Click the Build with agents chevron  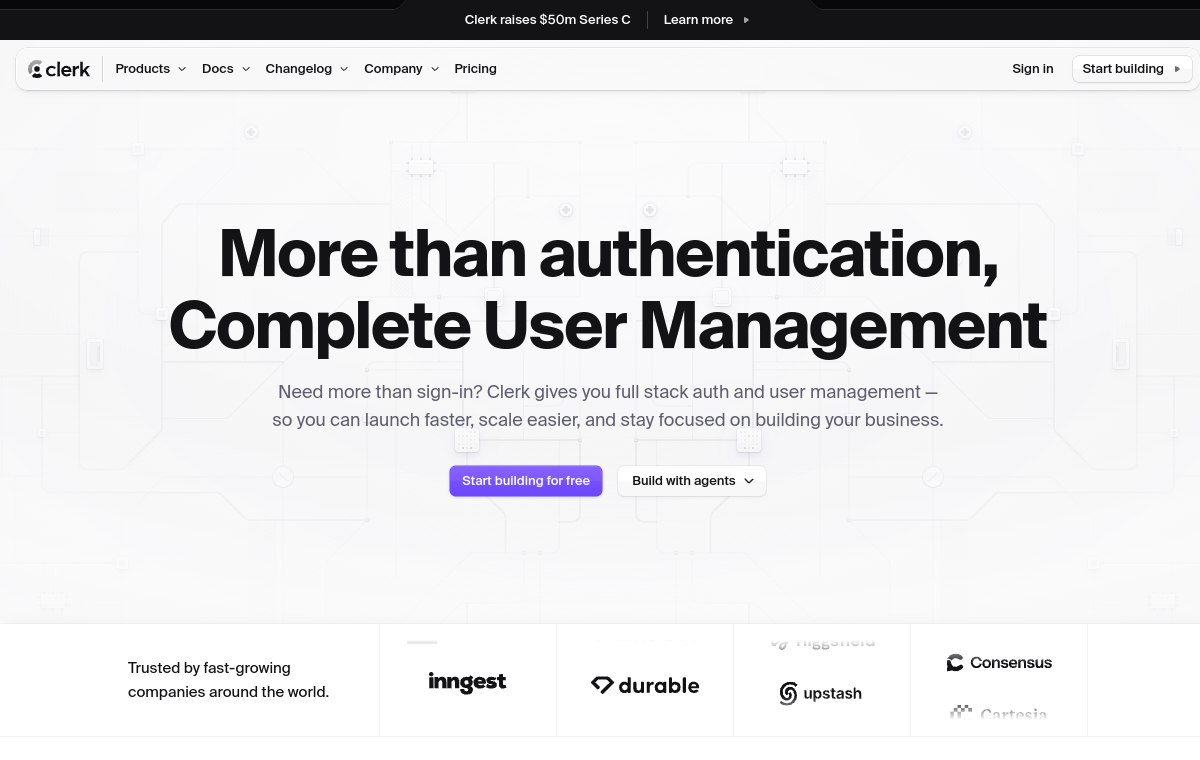(x=749, y=481)
